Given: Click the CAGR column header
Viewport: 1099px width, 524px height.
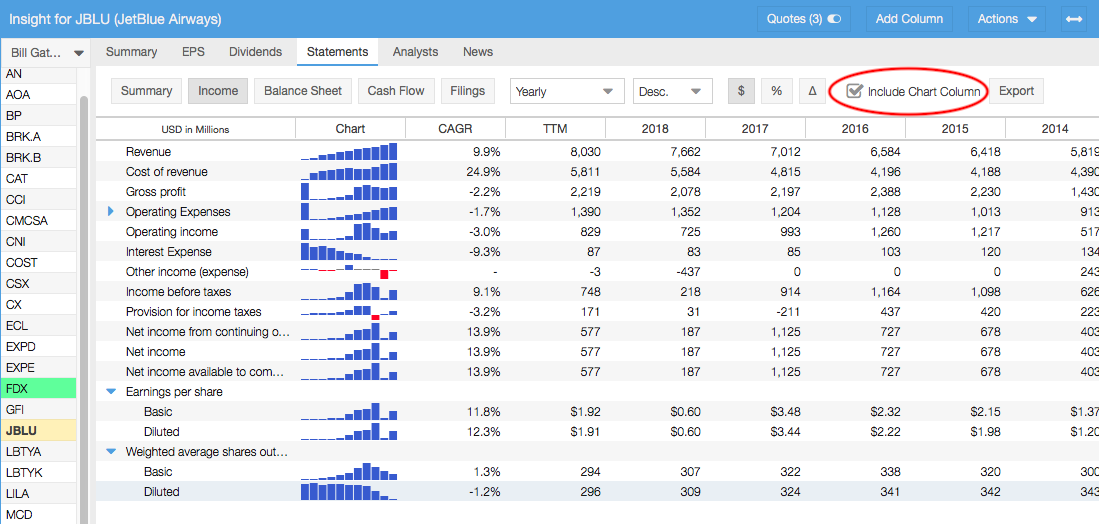Looking at the screenshot, I should (x=455, y=129).
